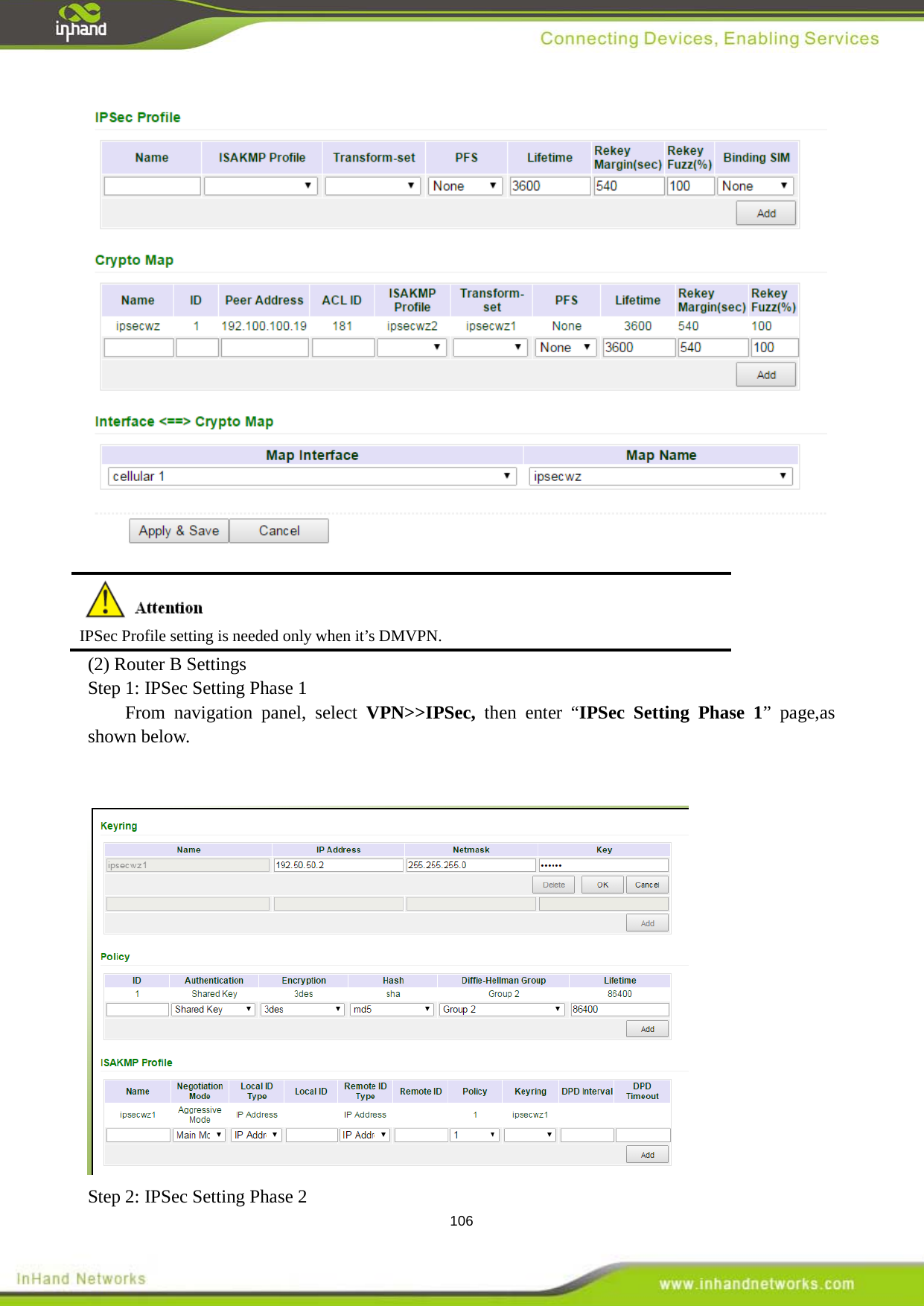Click ID input field in Crypto Map
Screen dimensions: 924x1306
197,347
